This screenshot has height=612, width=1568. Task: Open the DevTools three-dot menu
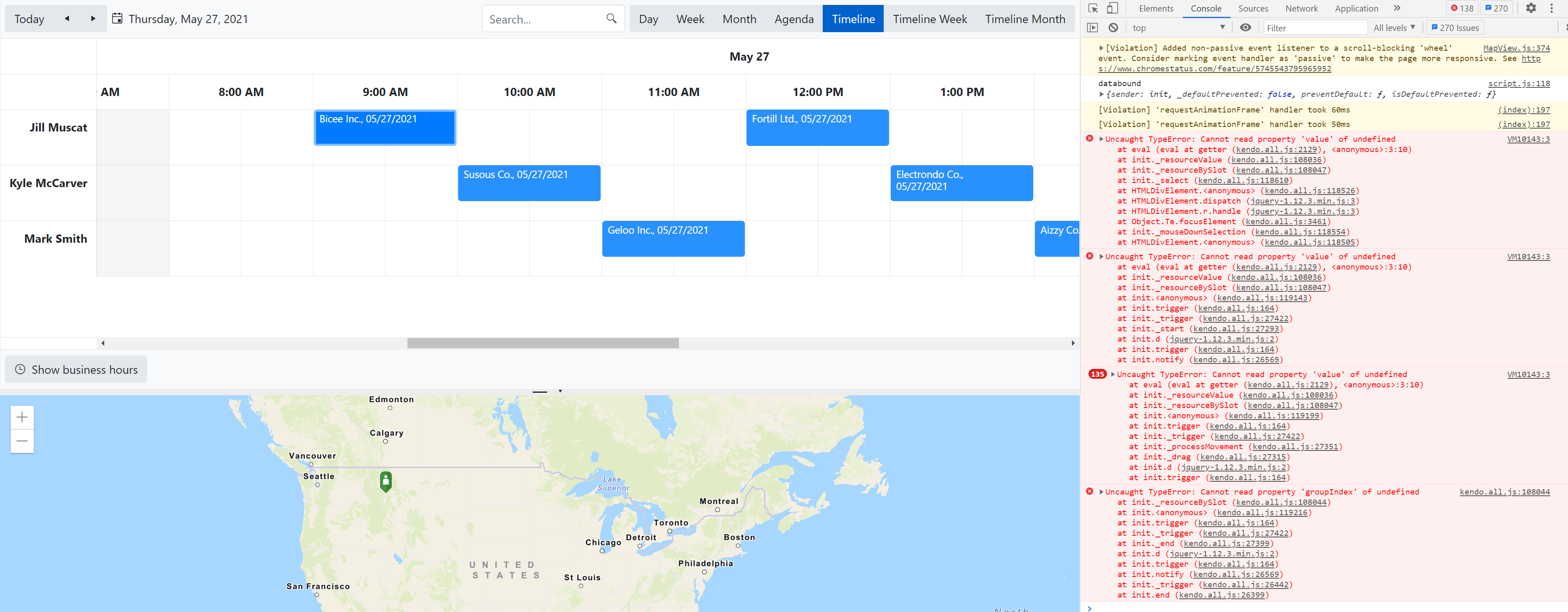pos(1552,9)
